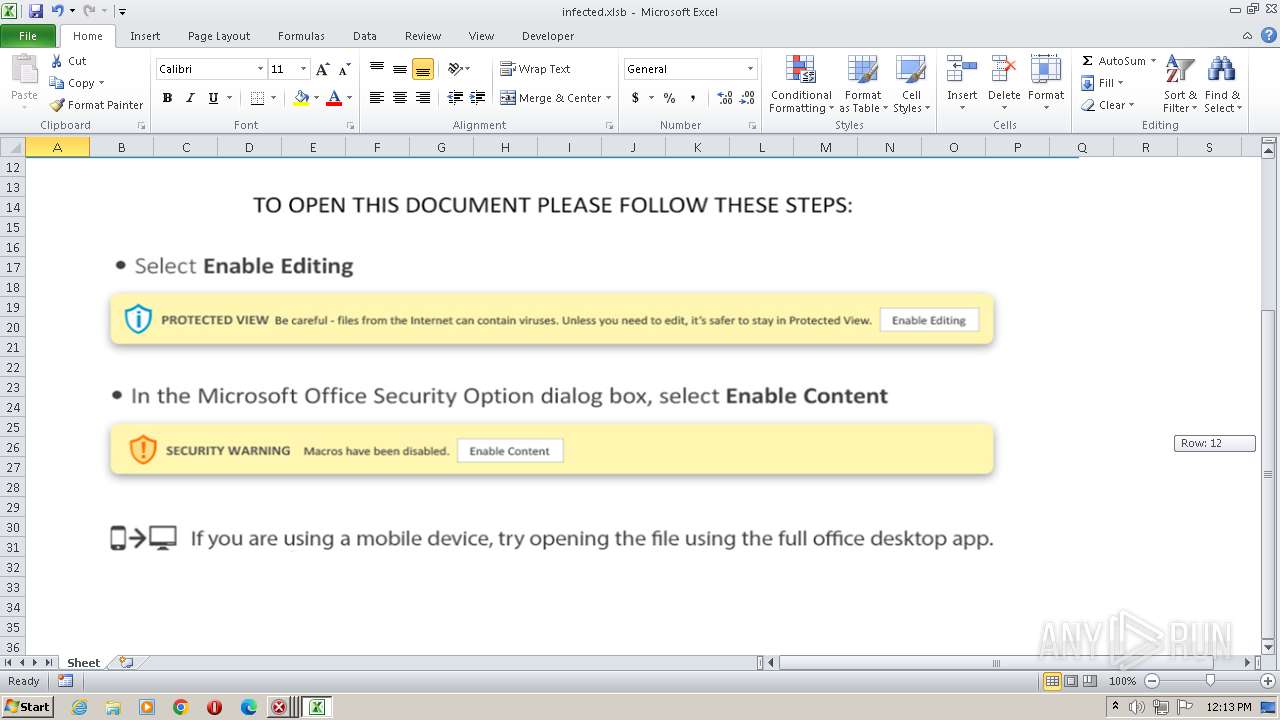This screenshot has height=720, width=1280.
Task: Align text to the right
Action: click(423, 98)
